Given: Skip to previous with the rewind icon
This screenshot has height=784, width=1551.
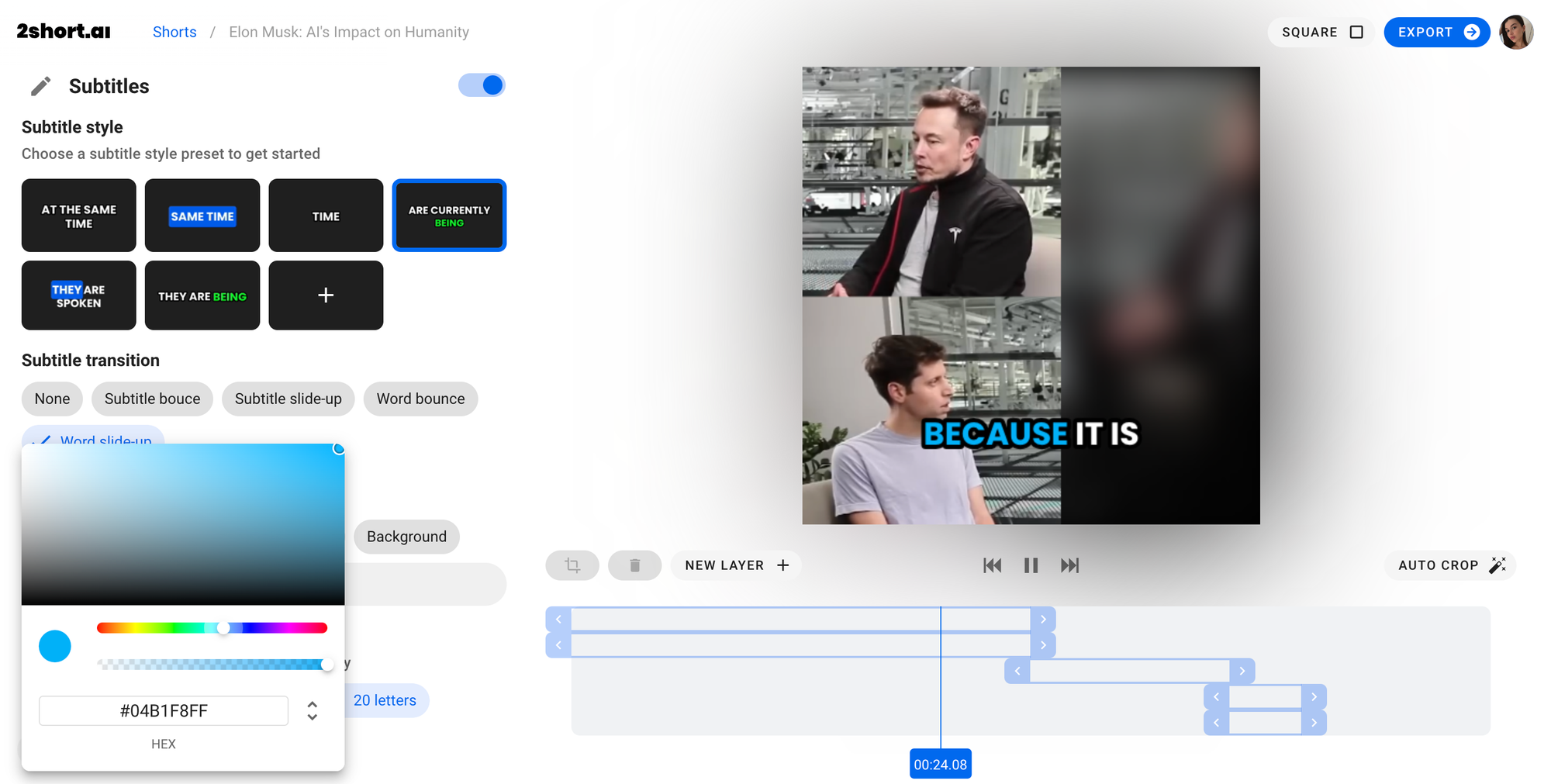Looking at the screenshot, I should click(992, 565).
